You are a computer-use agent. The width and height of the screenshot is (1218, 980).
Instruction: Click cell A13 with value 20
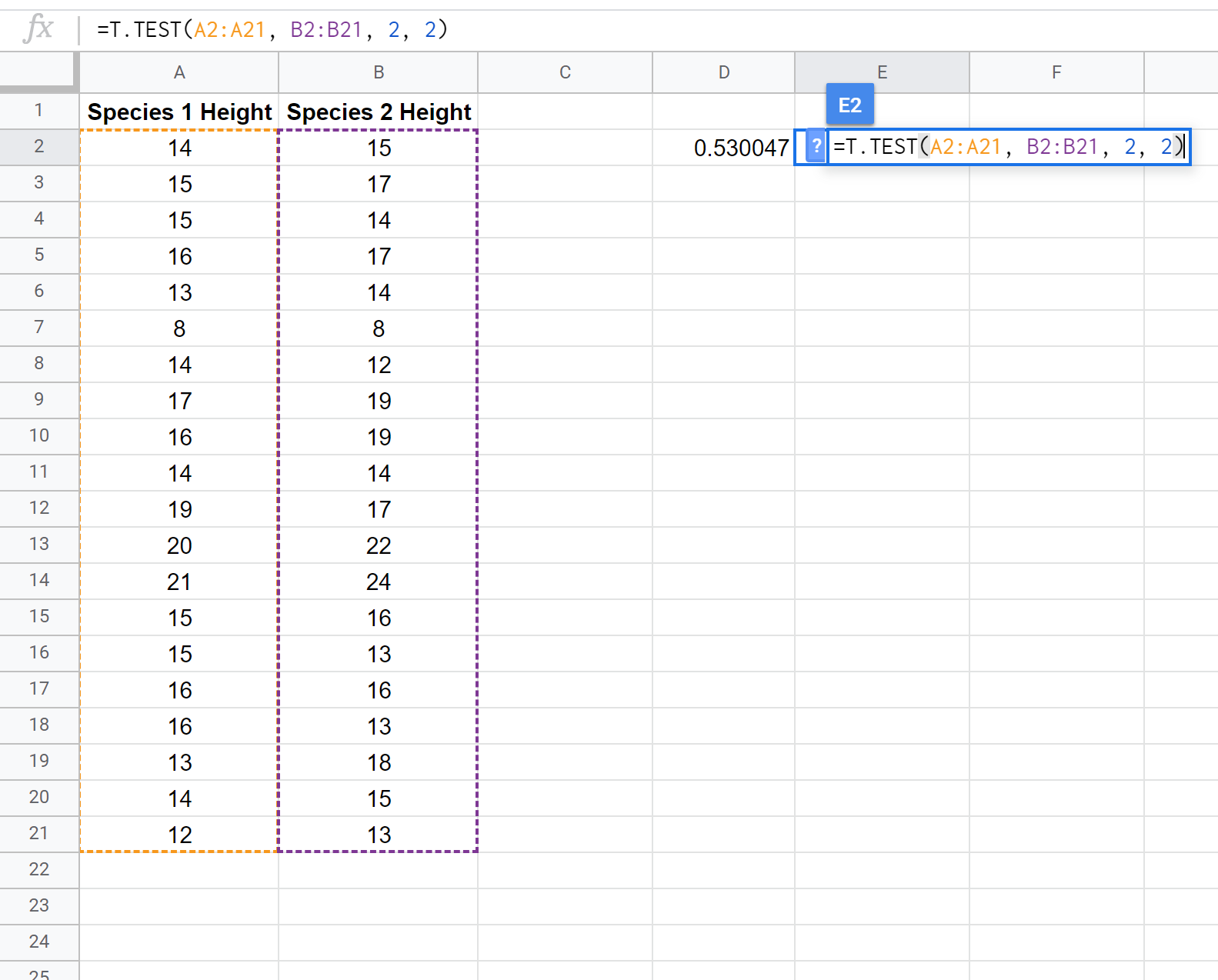(x=179, y=545)
